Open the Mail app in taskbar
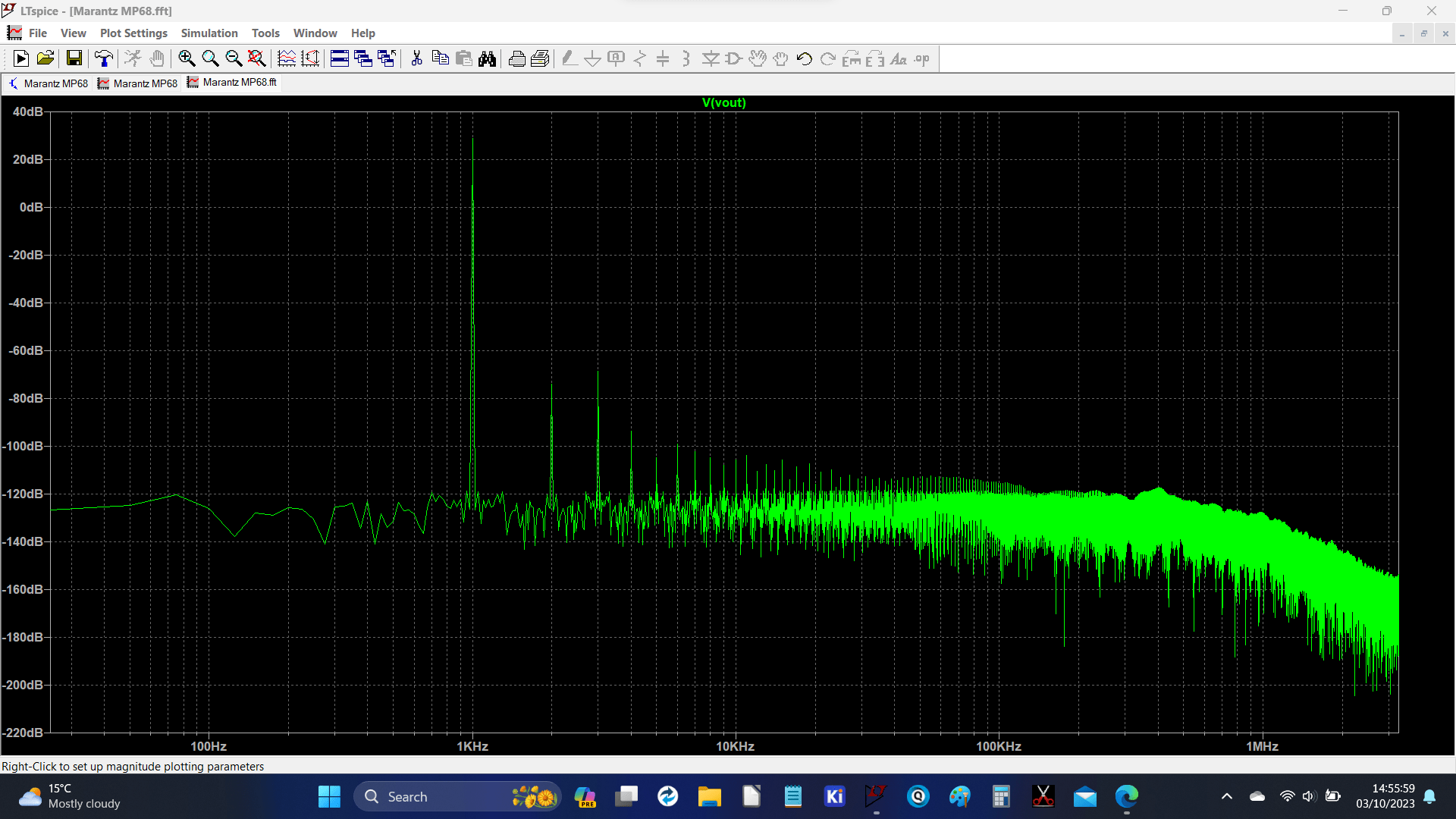Image resolution: width=1456 pixels, height=819 pixels. tap(1085, 797)
